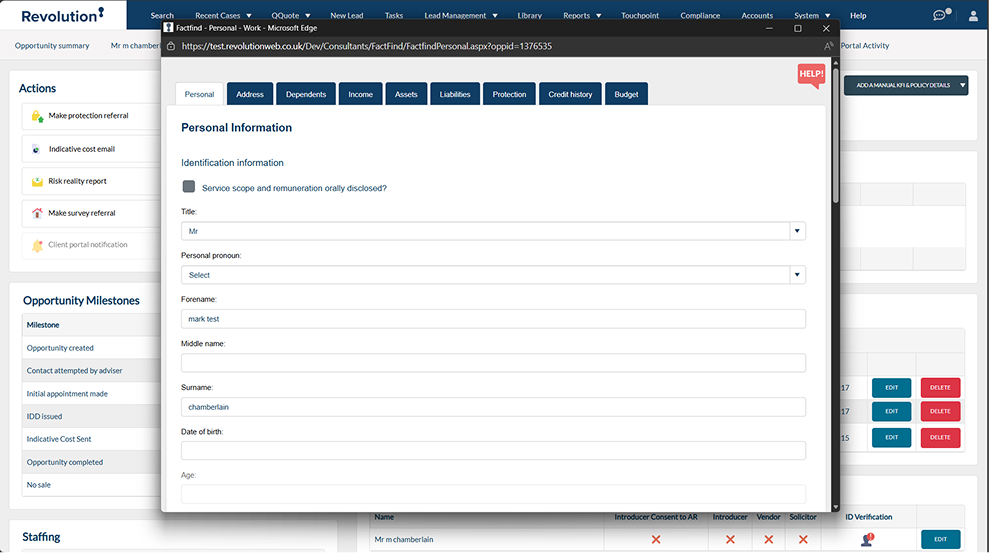
Task: Click the user profile icon in header
Action: coord(973,15)
